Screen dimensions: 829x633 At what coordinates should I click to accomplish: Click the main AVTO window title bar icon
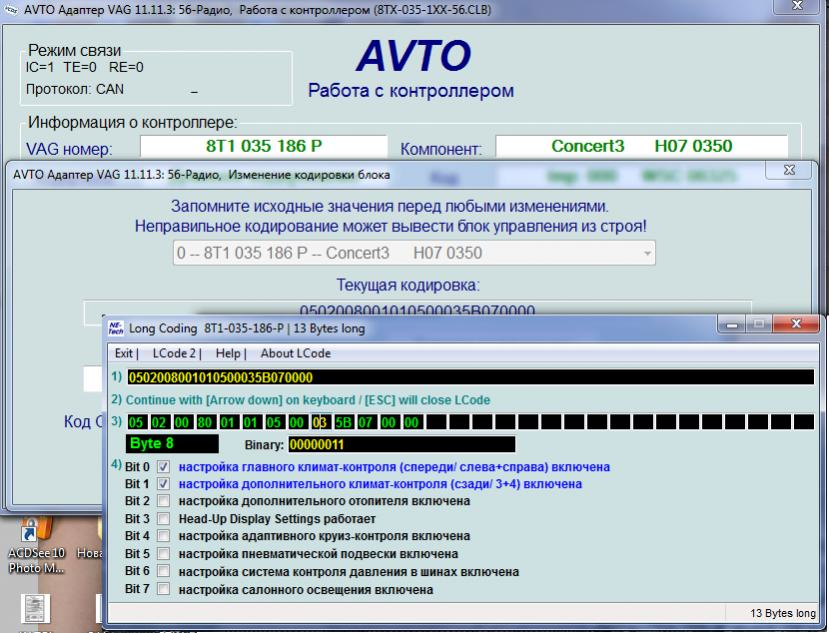tap(12, 10)
